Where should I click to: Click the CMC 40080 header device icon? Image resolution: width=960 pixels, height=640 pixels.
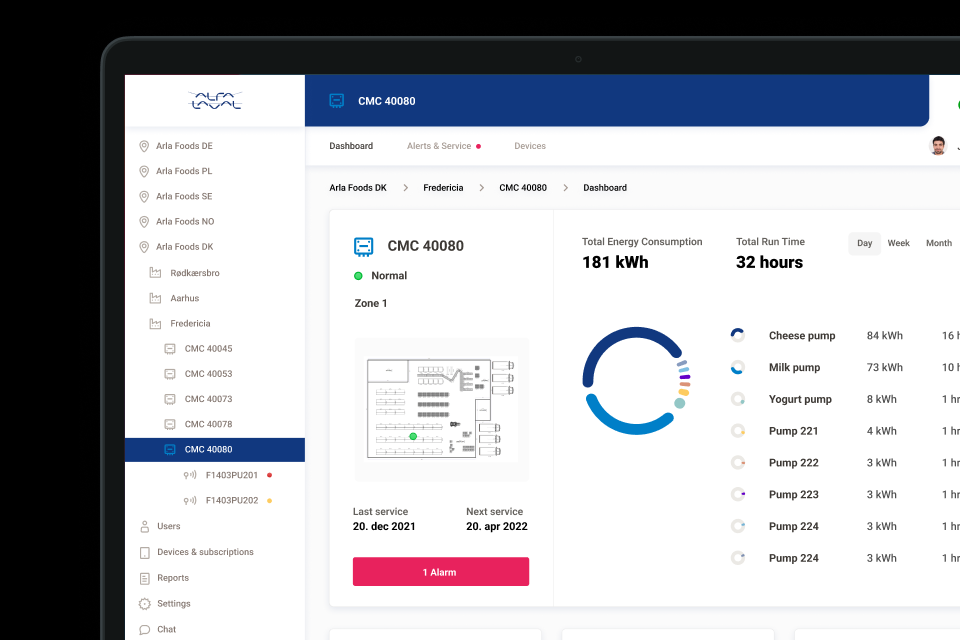point(337,101)
